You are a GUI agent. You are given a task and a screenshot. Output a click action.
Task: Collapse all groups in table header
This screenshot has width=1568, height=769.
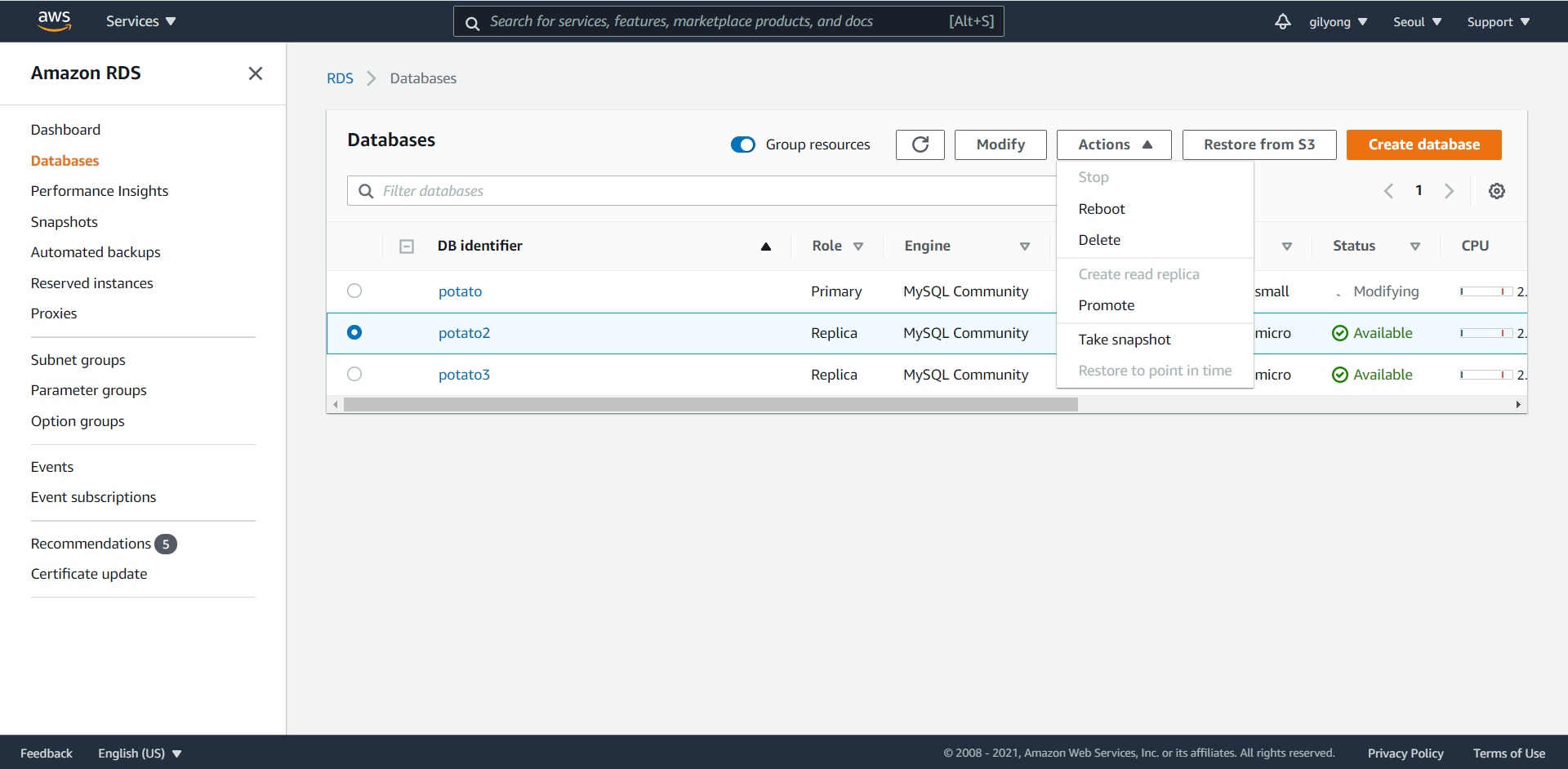pos(407,247)
